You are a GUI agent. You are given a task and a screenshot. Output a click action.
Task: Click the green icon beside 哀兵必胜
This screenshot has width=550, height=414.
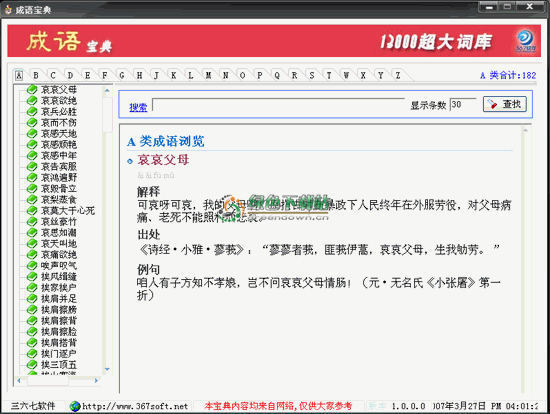(x=32, y=112)
